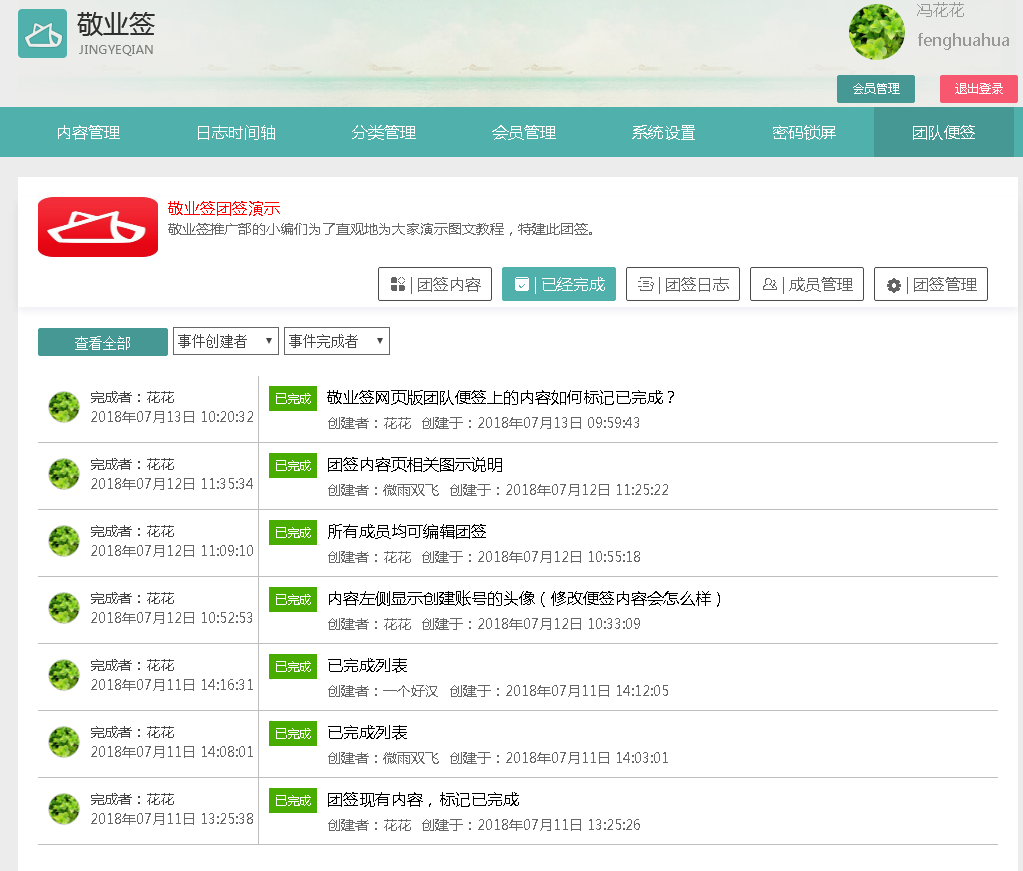Screen dimensions: 1023x871
Task: Open note 团签内容页相关图示说明
Action: tap(415, 465)
